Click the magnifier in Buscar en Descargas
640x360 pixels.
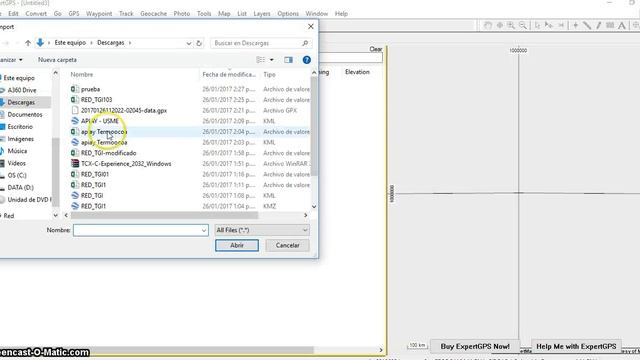(x=305, y=43)
